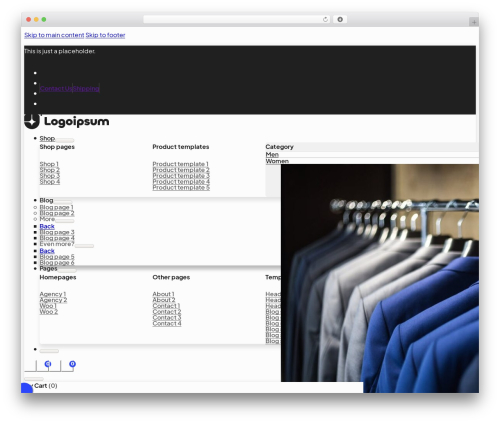The height and width of the screenshot is (423, 500).
Task: Open the Shipping link in dark bar
Action: coord(86,89)
